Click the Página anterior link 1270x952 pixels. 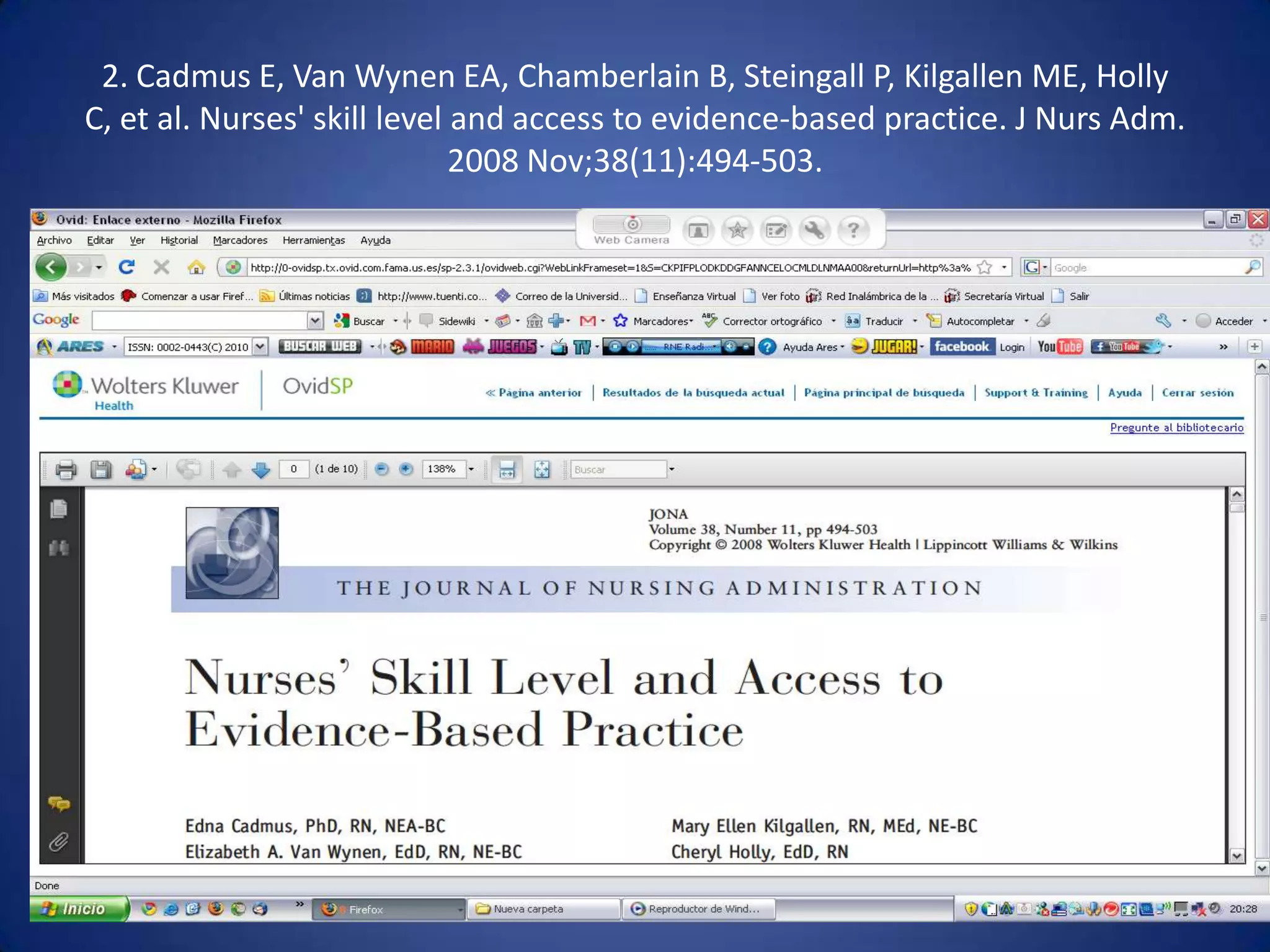(x=534, y=392)
